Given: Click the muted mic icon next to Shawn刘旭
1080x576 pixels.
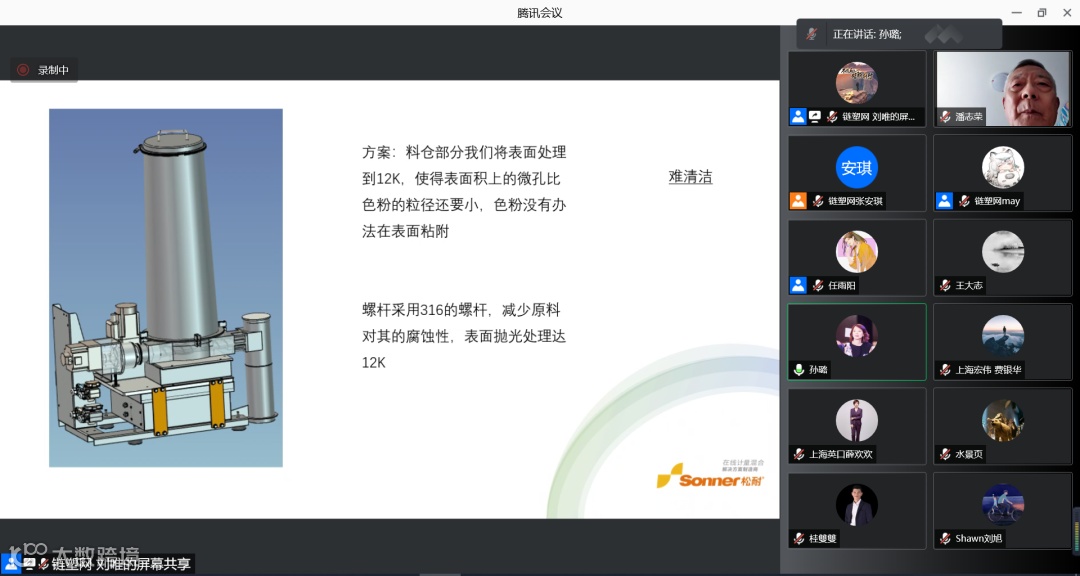Looking at the screenshot, I should click(x=946, y=538).
